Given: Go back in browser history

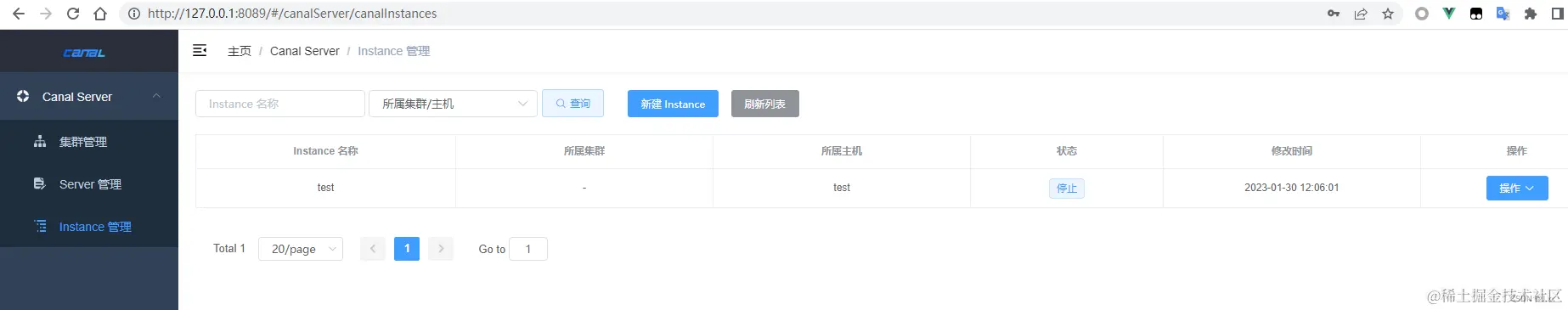Looking at the screenshot, I should 18,14.
